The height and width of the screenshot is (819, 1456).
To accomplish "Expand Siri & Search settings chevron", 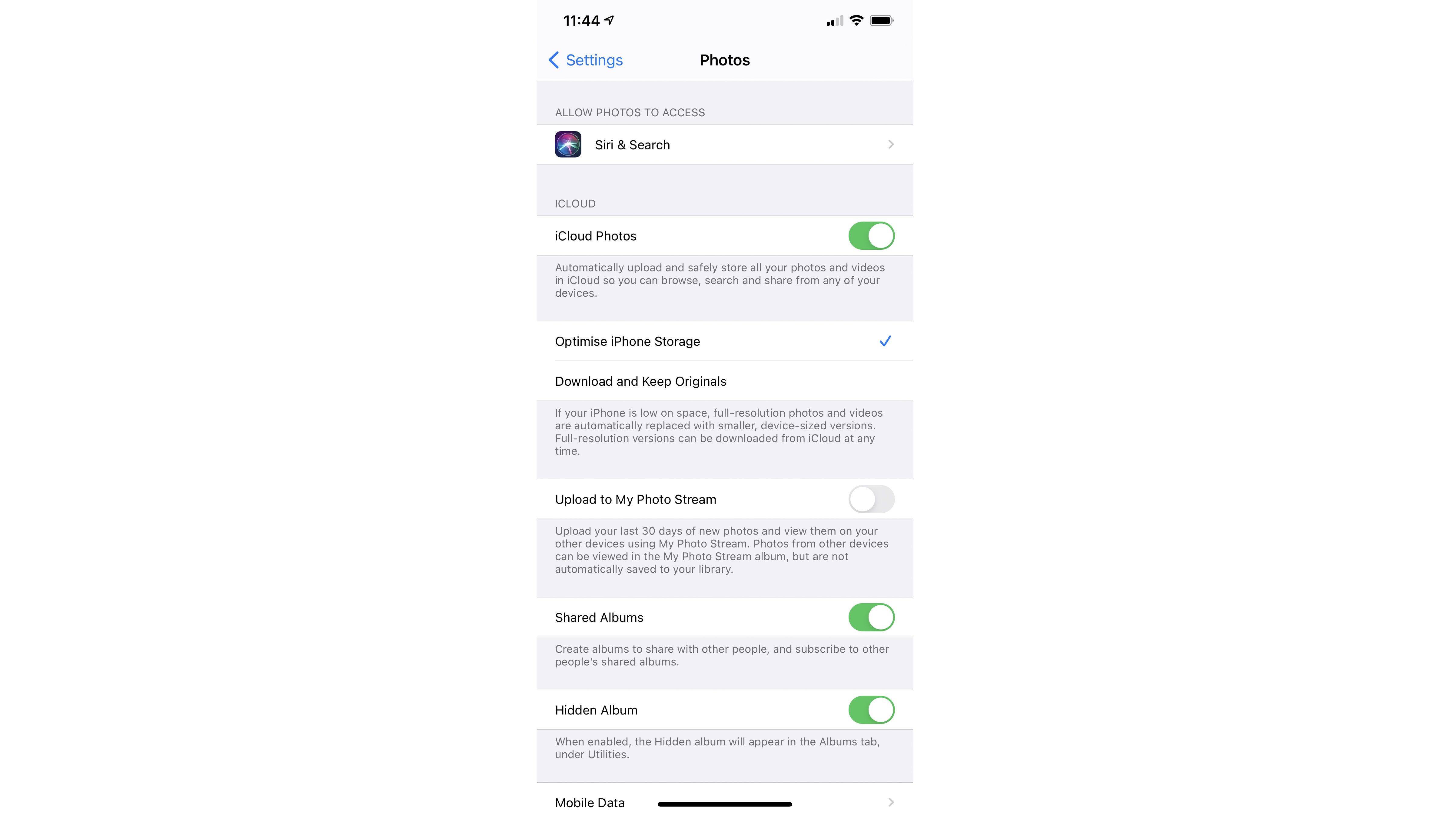I will point(890,144).
